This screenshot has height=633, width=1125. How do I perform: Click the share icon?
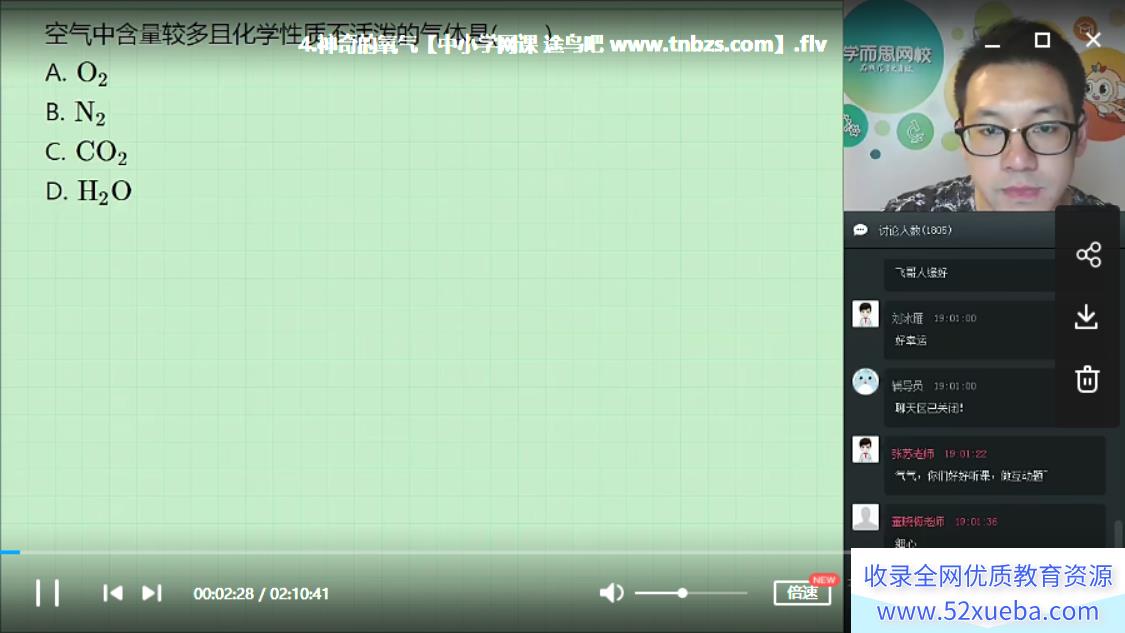click(x=1088, y=255)
